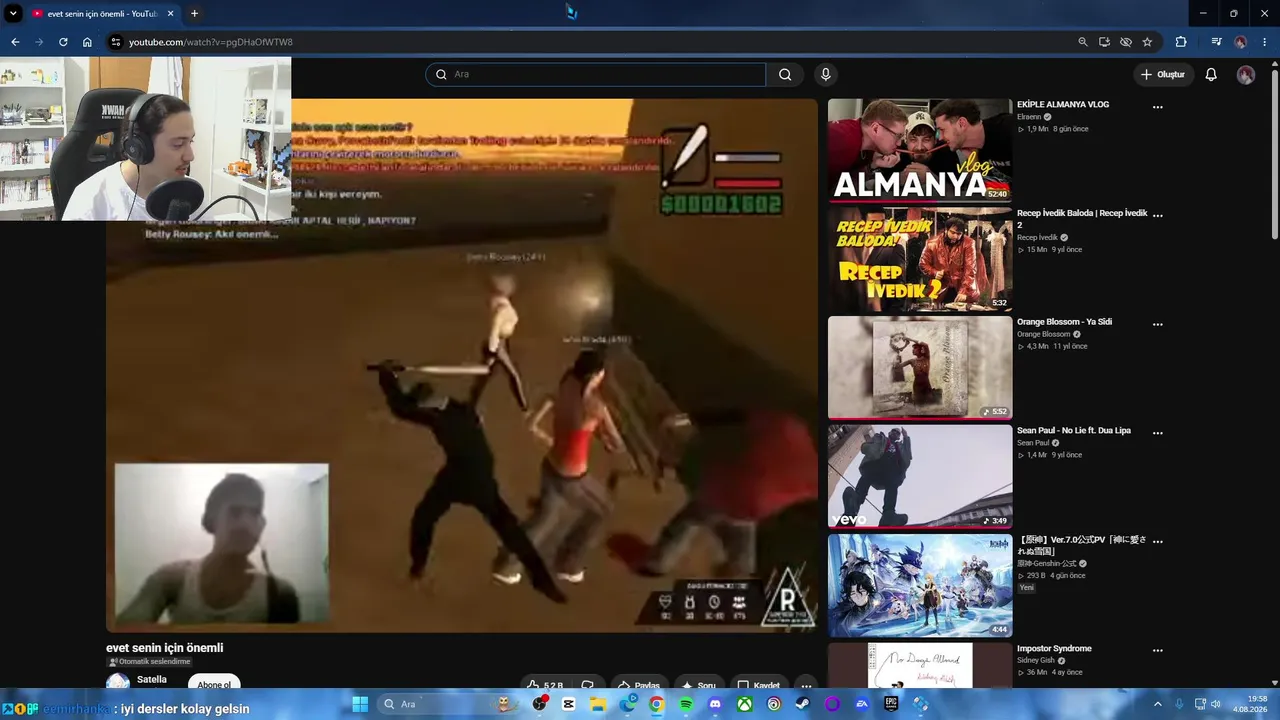This screenshot has width=1280, height=720.
Task: Open Discord from the taskbar
Action: (715, 704)
